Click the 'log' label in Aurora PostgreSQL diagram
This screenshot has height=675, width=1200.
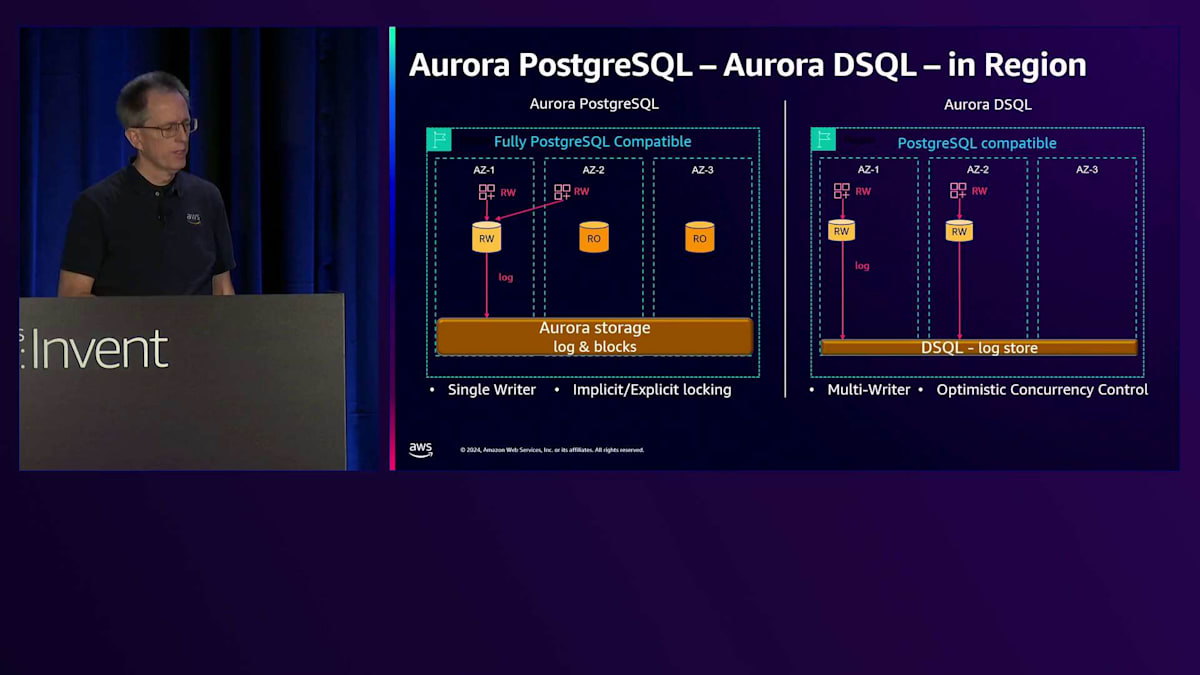tap(505, 277)
